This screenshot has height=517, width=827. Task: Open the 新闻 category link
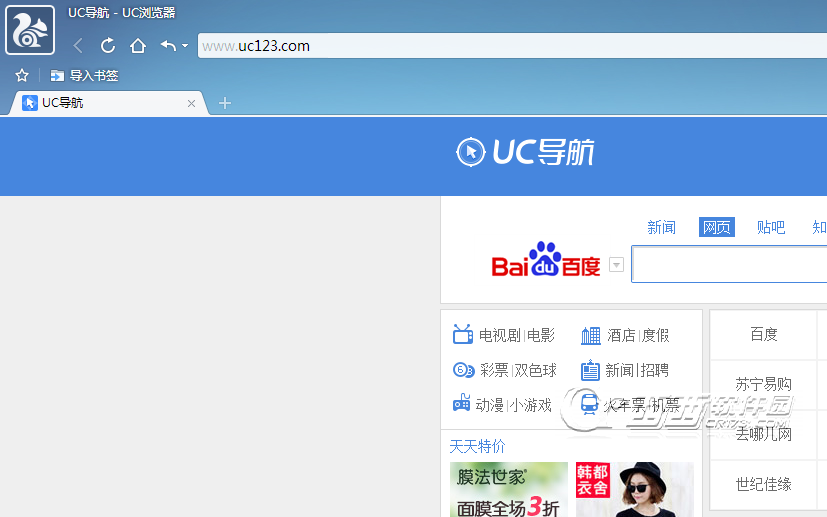[x=619, y=370]
